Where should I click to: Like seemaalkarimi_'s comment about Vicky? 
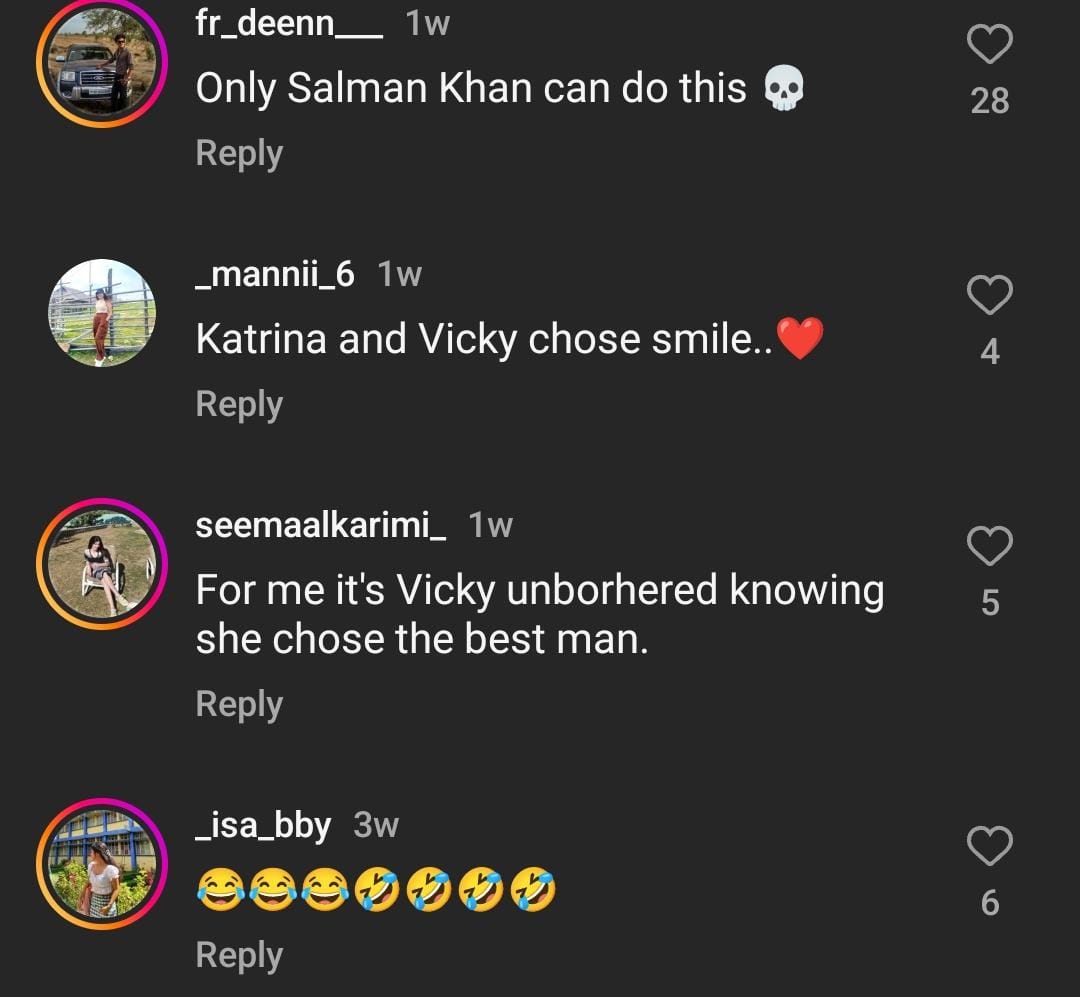[x=990, y=546]
